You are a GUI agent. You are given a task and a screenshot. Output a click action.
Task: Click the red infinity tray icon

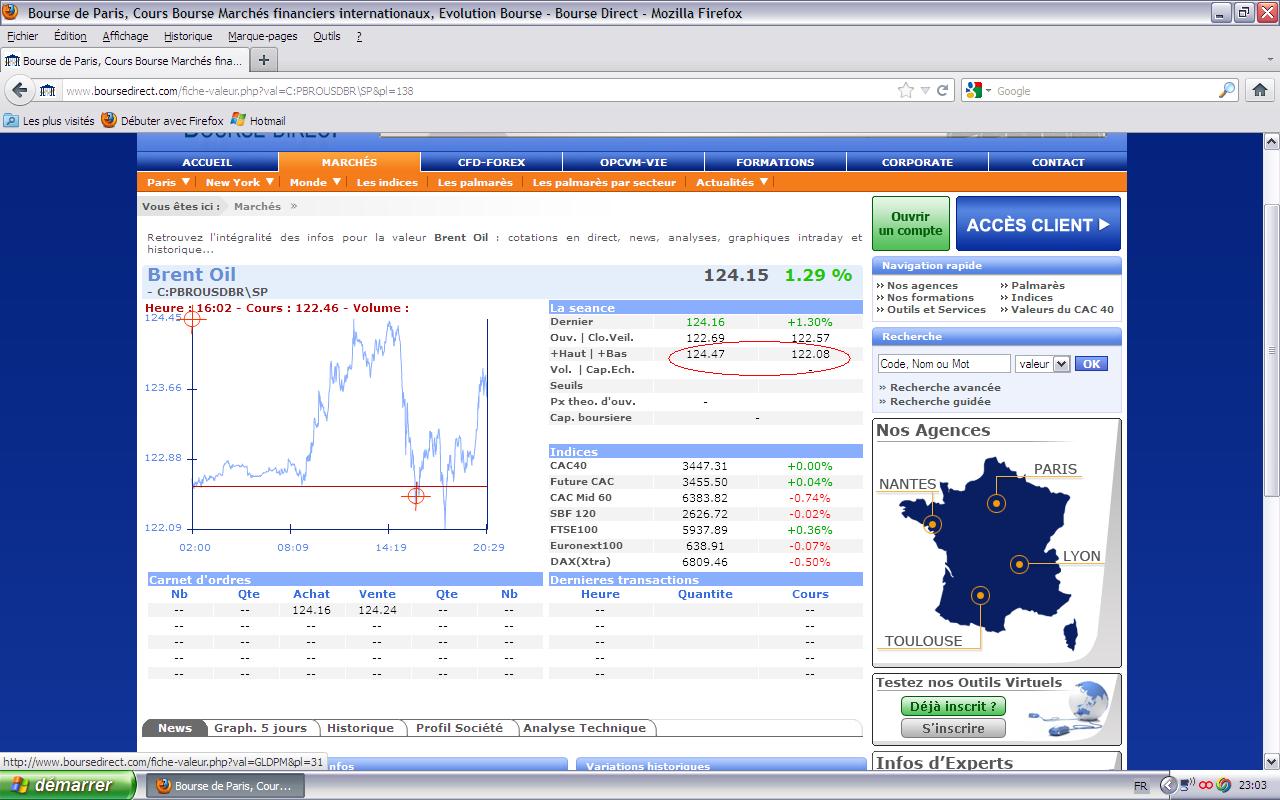point(1206,785)
